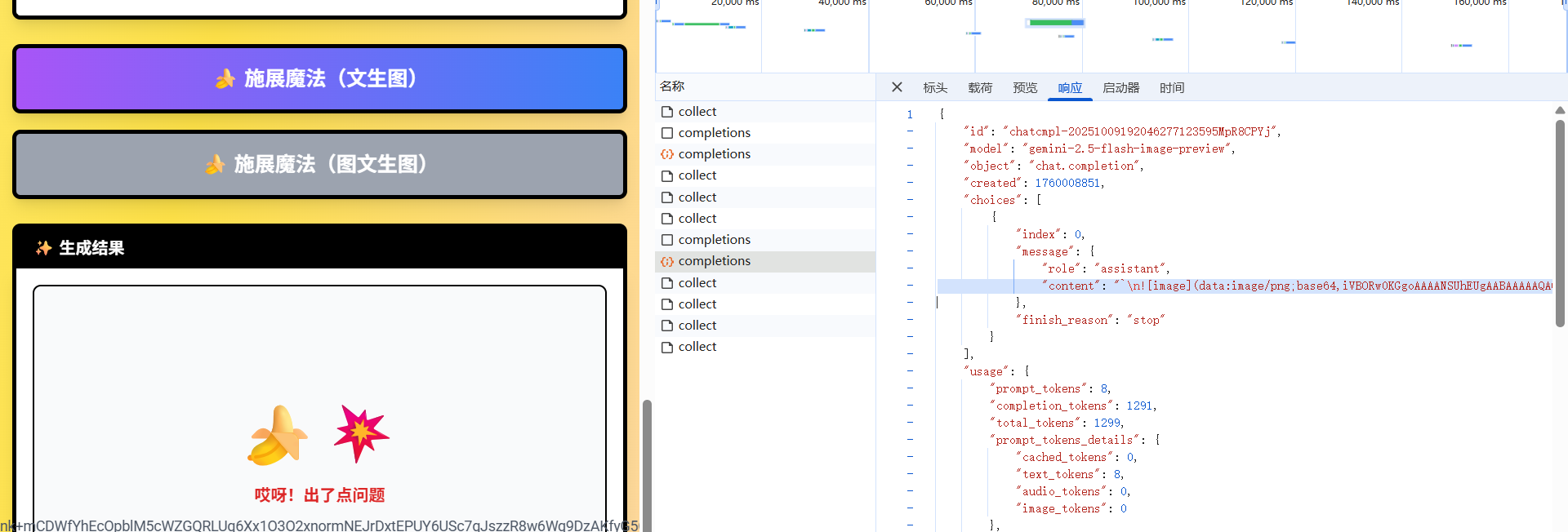
Task: Click the 施展魔法（图文生图）button
Action: point(319,164)
